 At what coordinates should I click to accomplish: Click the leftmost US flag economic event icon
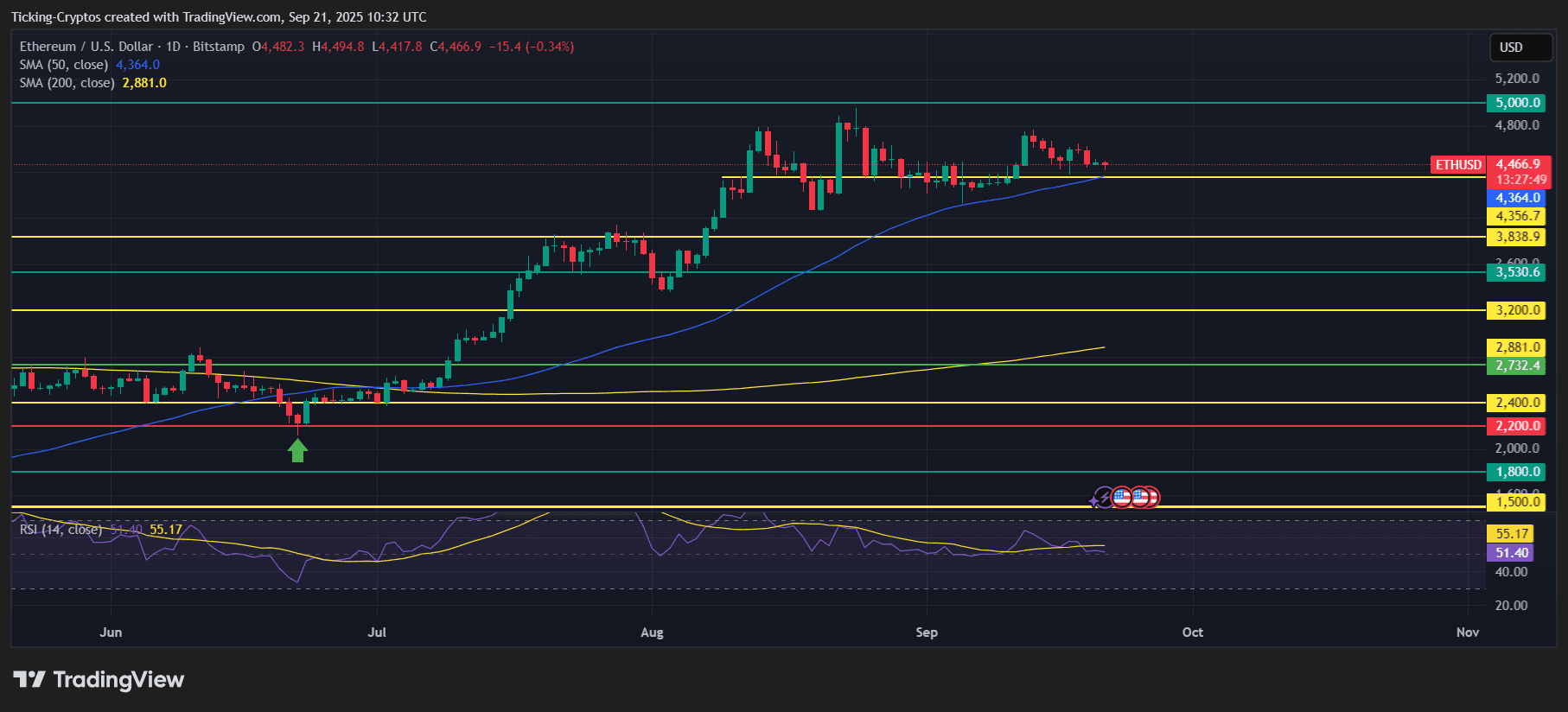point(1122,497)
